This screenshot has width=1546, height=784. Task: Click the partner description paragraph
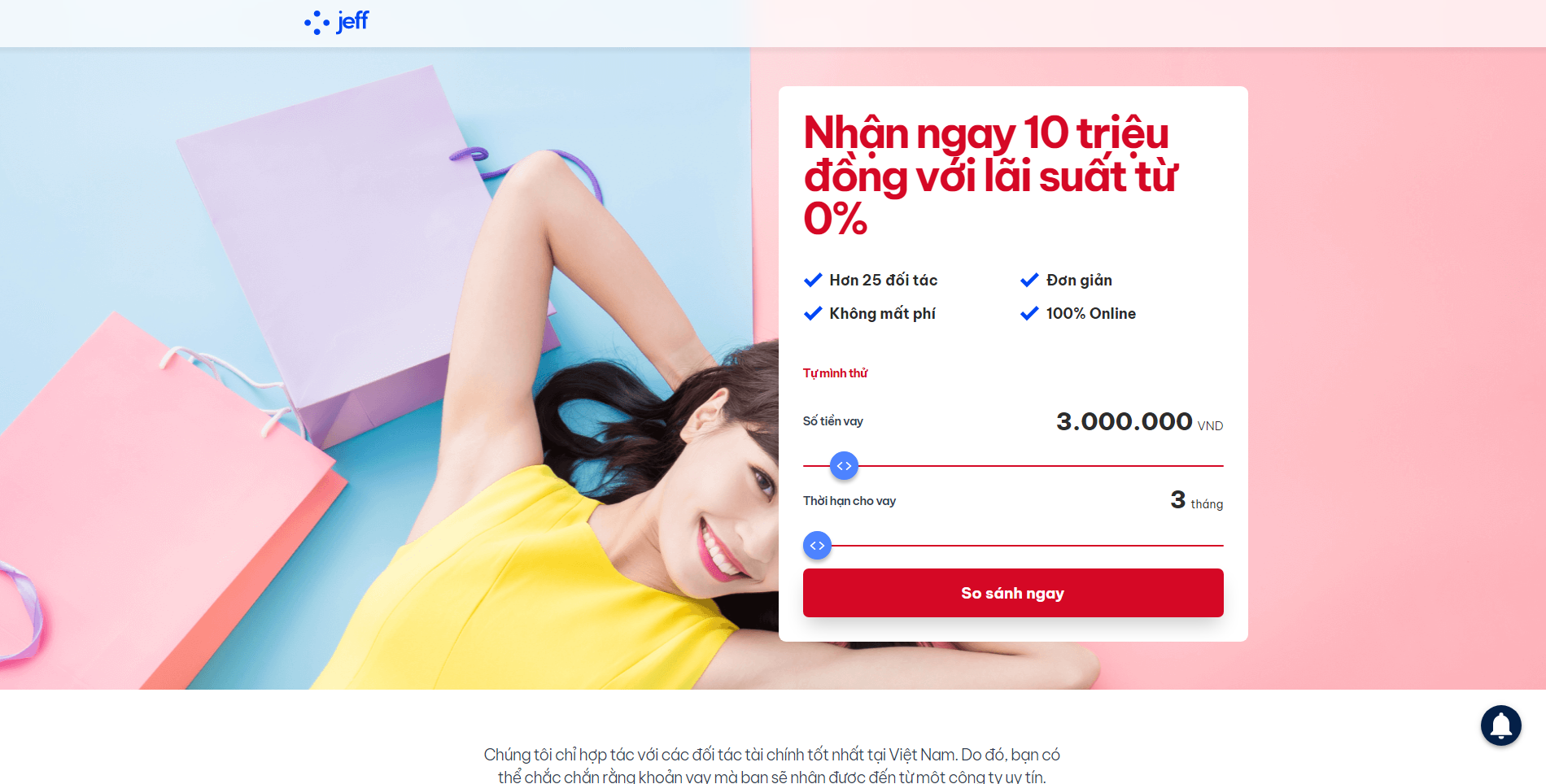(772, 765)
